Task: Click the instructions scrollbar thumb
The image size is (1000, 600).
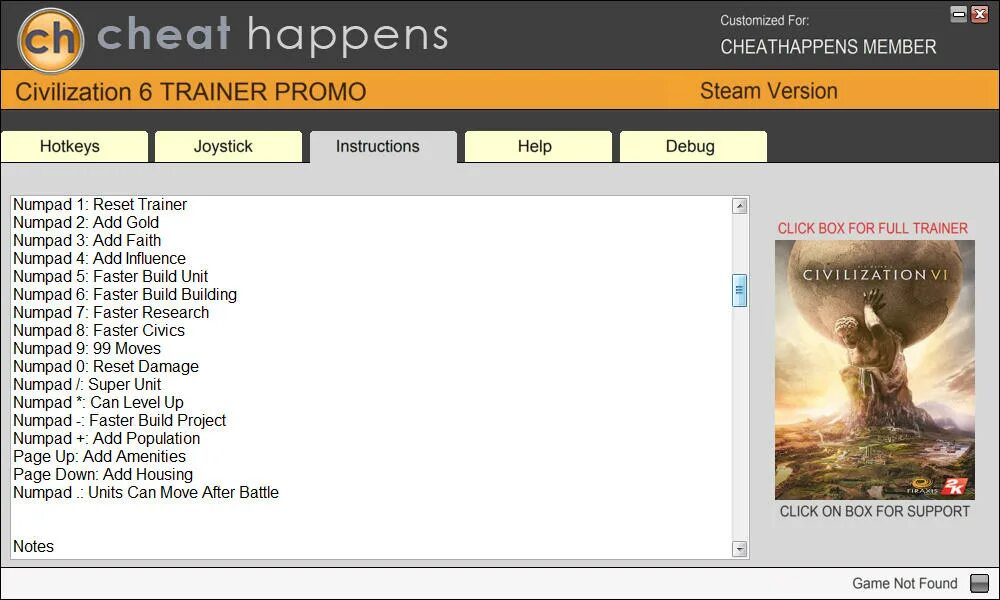Action: [x=740, y=291]
